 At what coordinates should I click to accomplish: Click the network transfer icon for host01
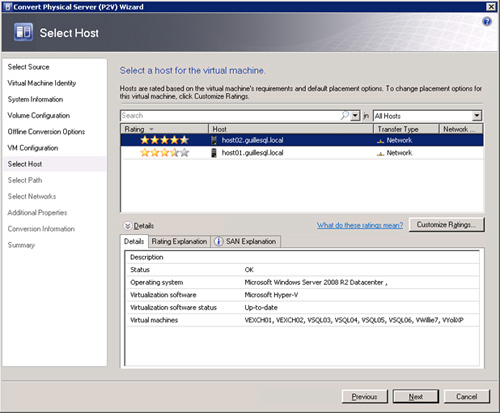pos(380,153)
